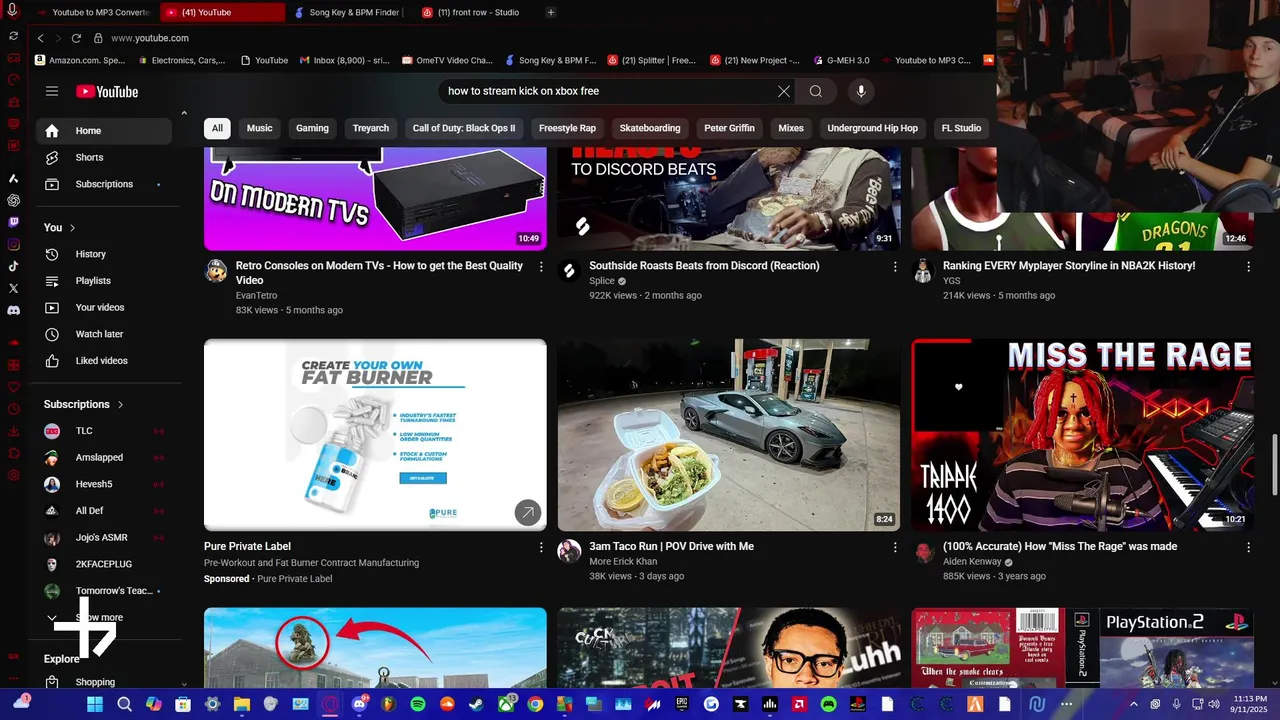
Task: Open options for Miss The Rage video
Action: pyautogui.click(x=1248, y=548)
